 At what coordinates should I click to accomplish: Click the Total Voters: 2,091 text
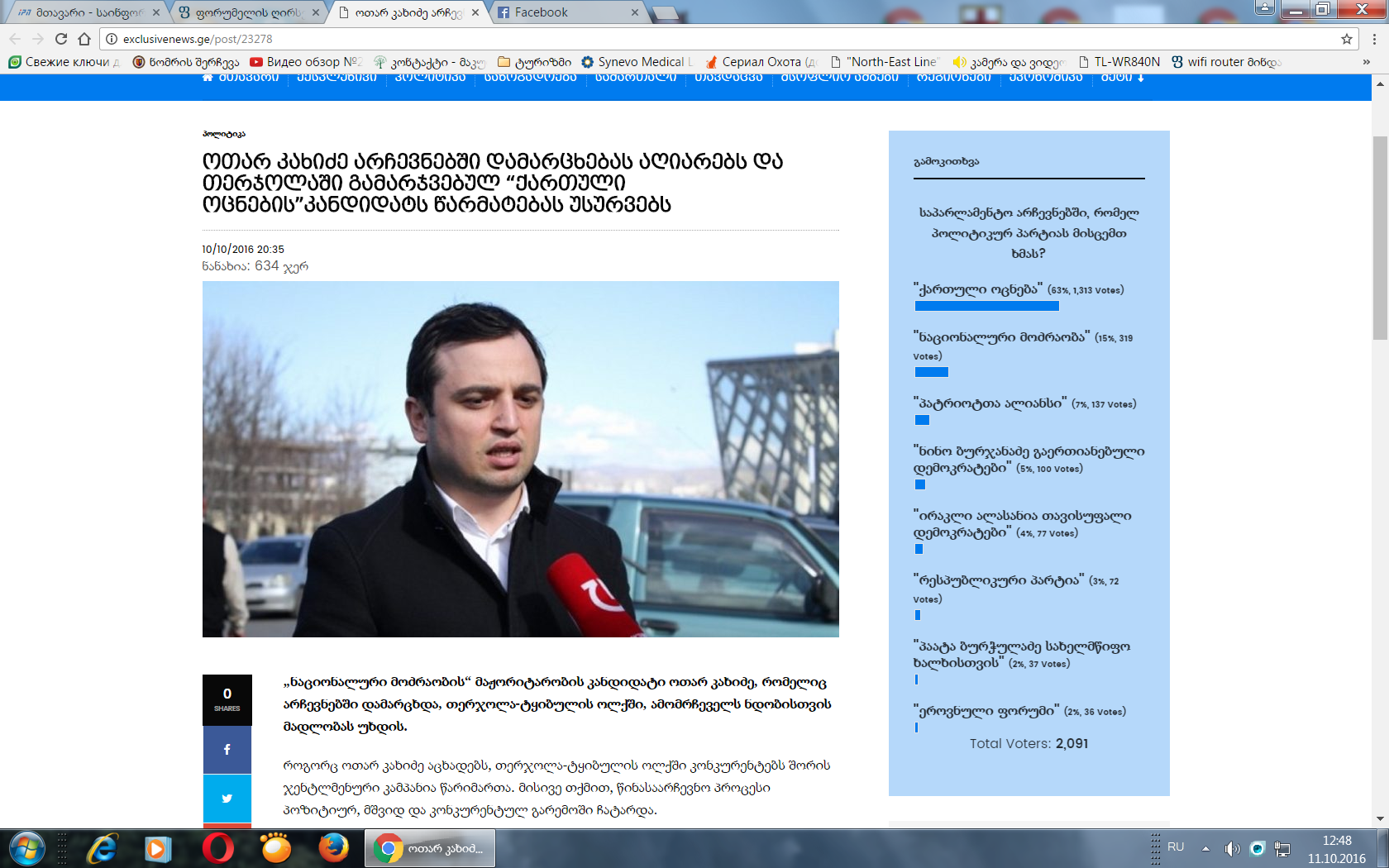(1029, 744)
